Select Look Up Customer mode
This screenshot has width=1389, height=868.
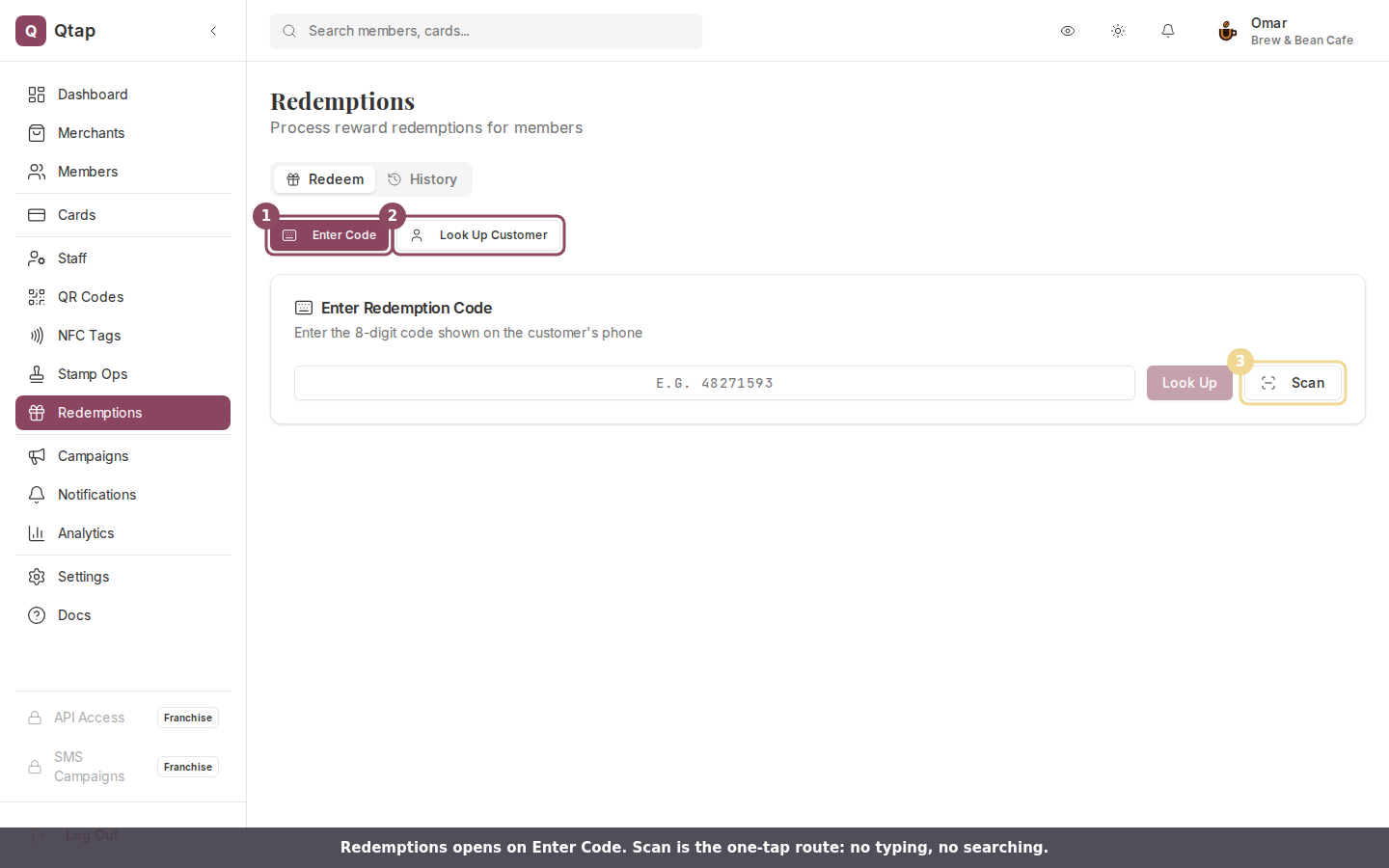tap(479, 235)
